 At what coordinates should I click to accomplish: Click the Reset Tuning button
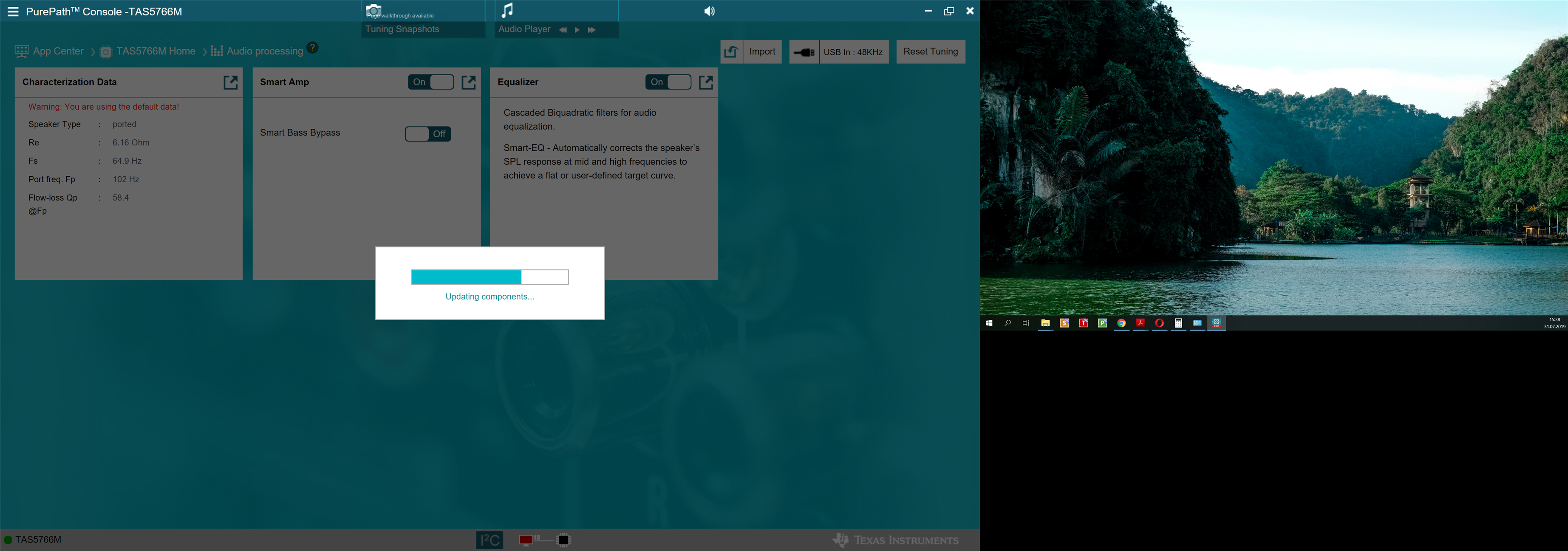click(x=931, y=52)
